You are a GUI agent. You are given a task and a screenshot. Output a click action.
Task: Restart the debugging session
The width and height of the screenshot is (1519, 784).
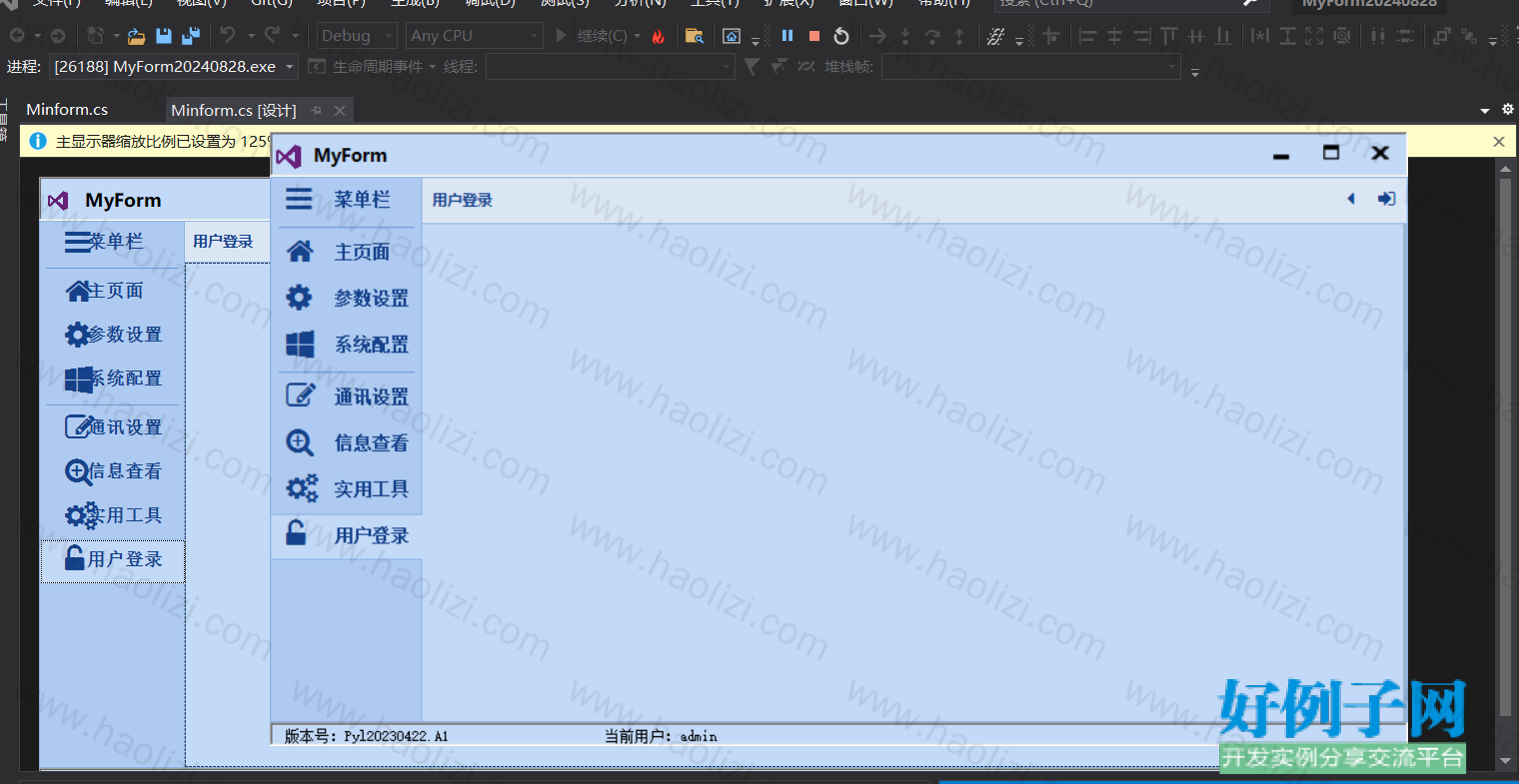(841, 36)
